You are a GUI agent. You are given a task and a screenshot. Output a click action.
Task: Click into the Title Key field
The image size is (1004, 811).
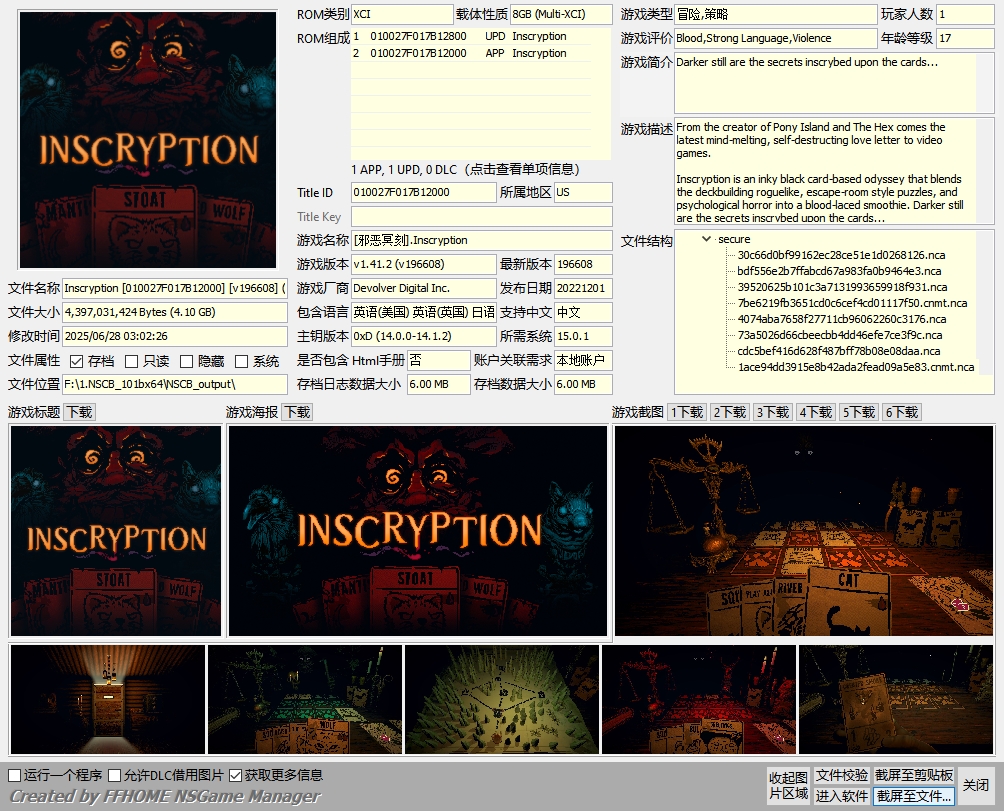tap(481, 217)
